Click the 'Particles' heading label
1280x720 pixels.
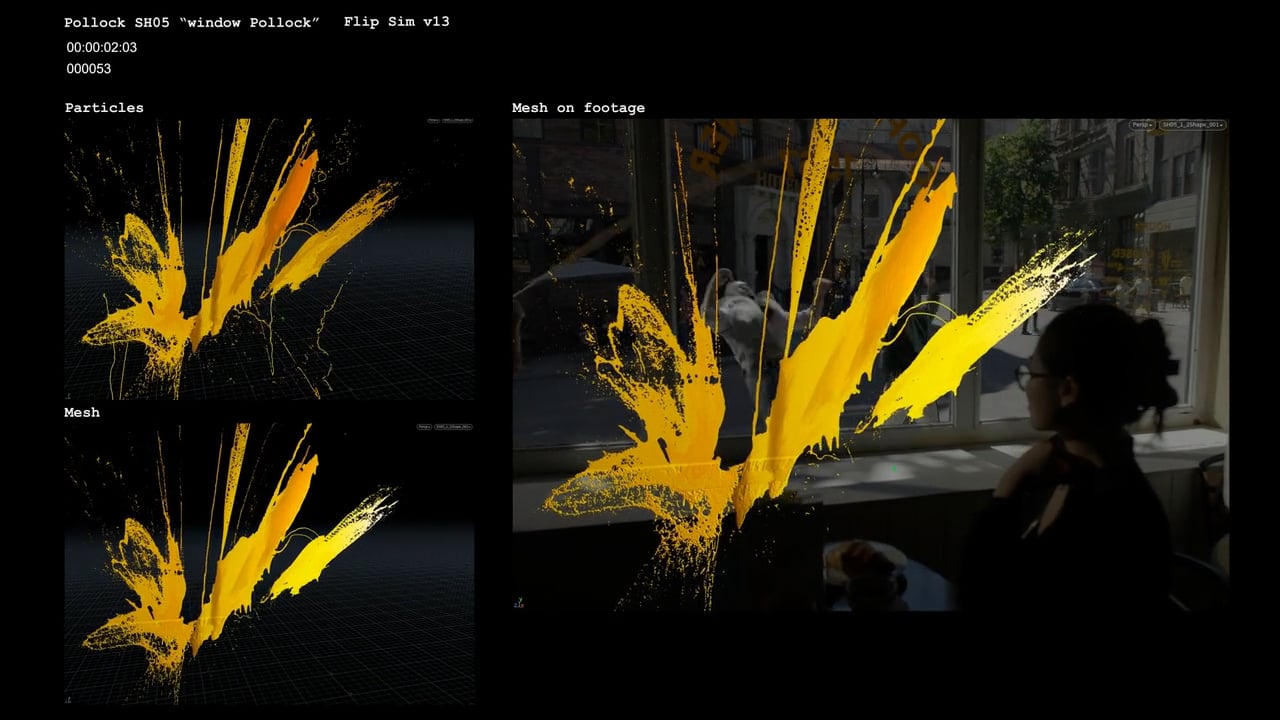click(x=104, y=107)
